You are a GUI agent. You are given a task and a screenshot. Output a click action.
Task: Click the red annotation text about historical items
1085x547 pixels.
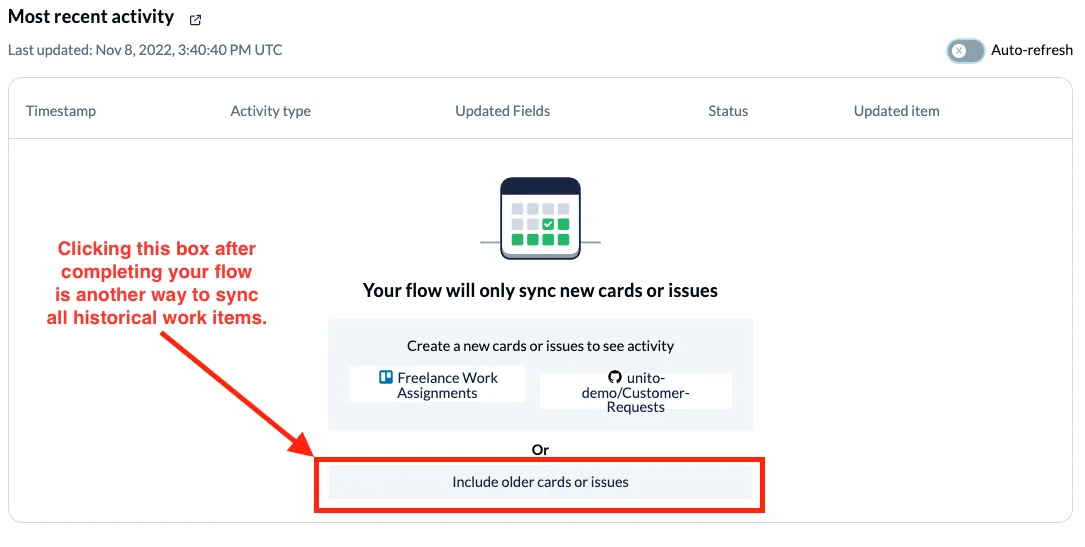pyautogui.click(x=156, y=283)
